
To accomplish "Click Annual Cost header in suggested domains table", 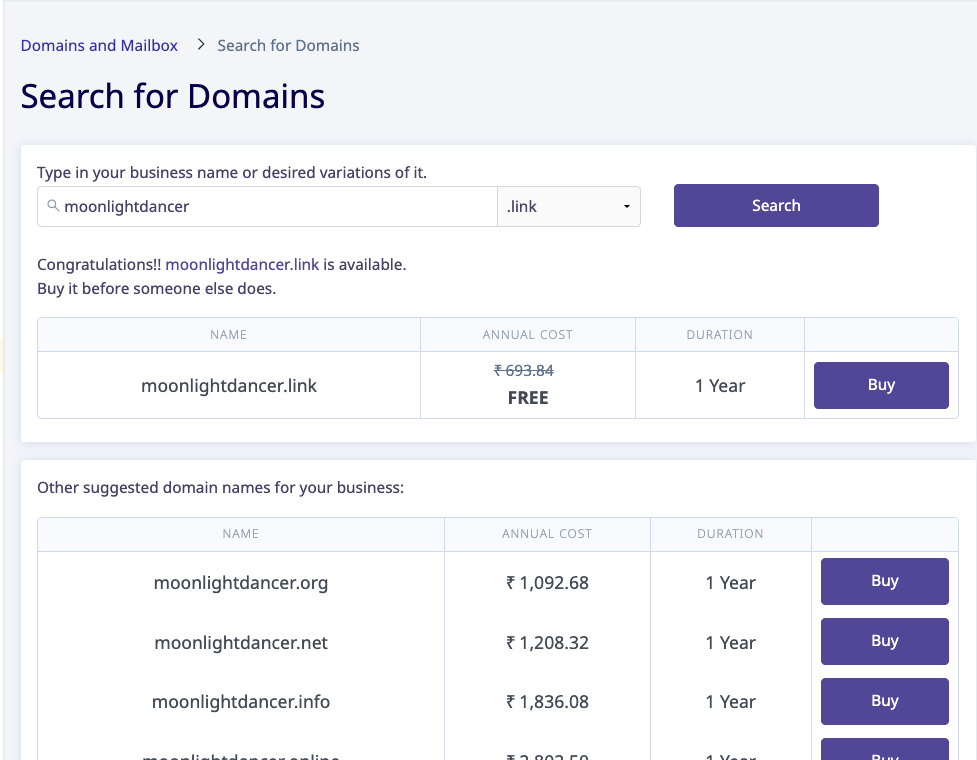I will click(x=547, y=534).
